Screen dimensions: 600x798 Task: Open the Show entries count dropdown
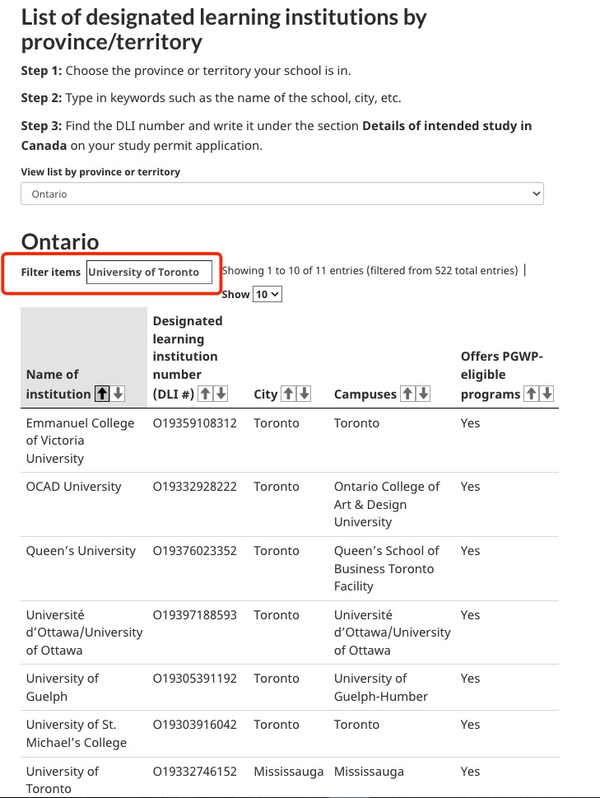coord(267,294)
